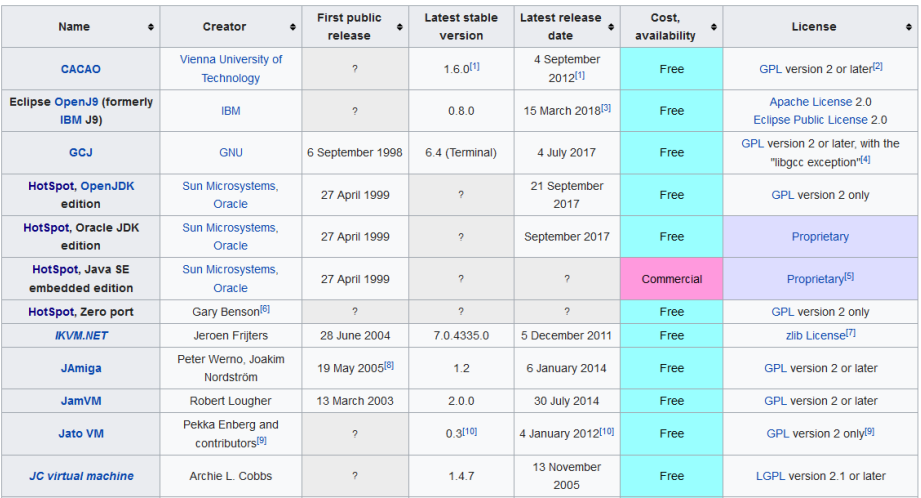This screenshot has width=921, height=498.
Task: Sort table by Name column arrows
Action: click(x=151, y=27)
